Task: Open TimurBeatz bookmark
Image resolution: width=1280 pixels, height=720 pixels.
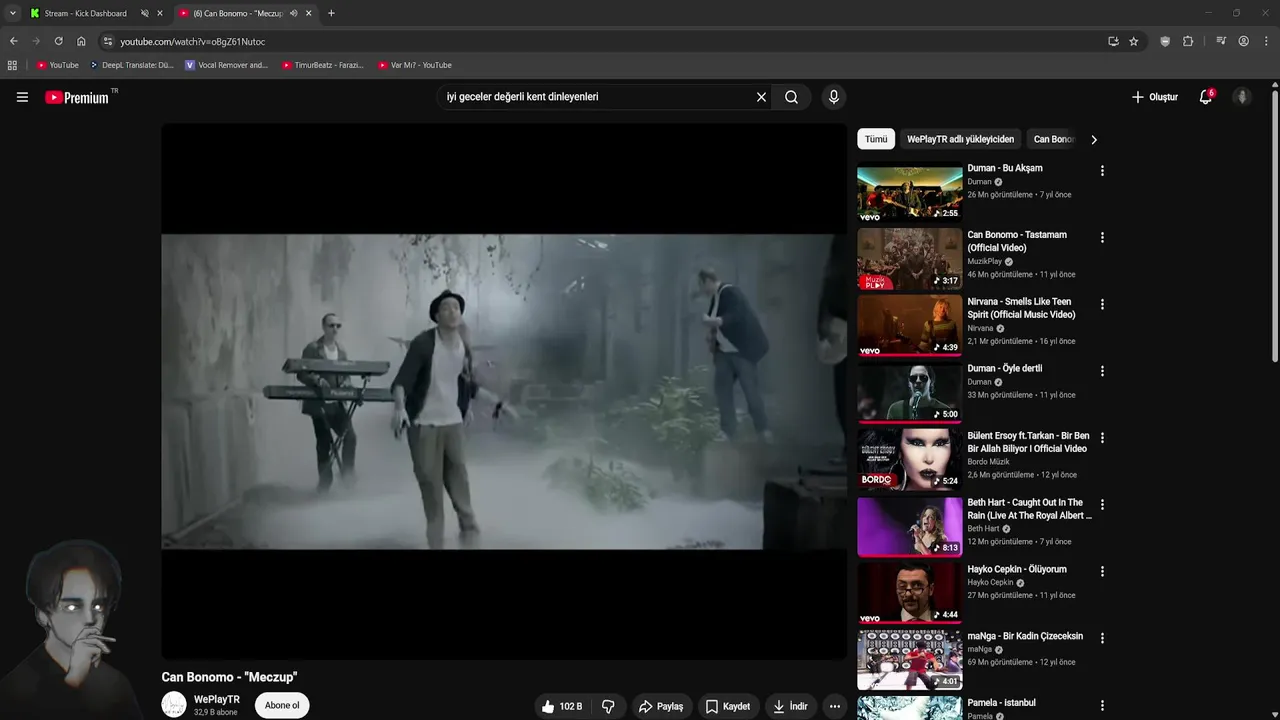Action: (322, 65)
